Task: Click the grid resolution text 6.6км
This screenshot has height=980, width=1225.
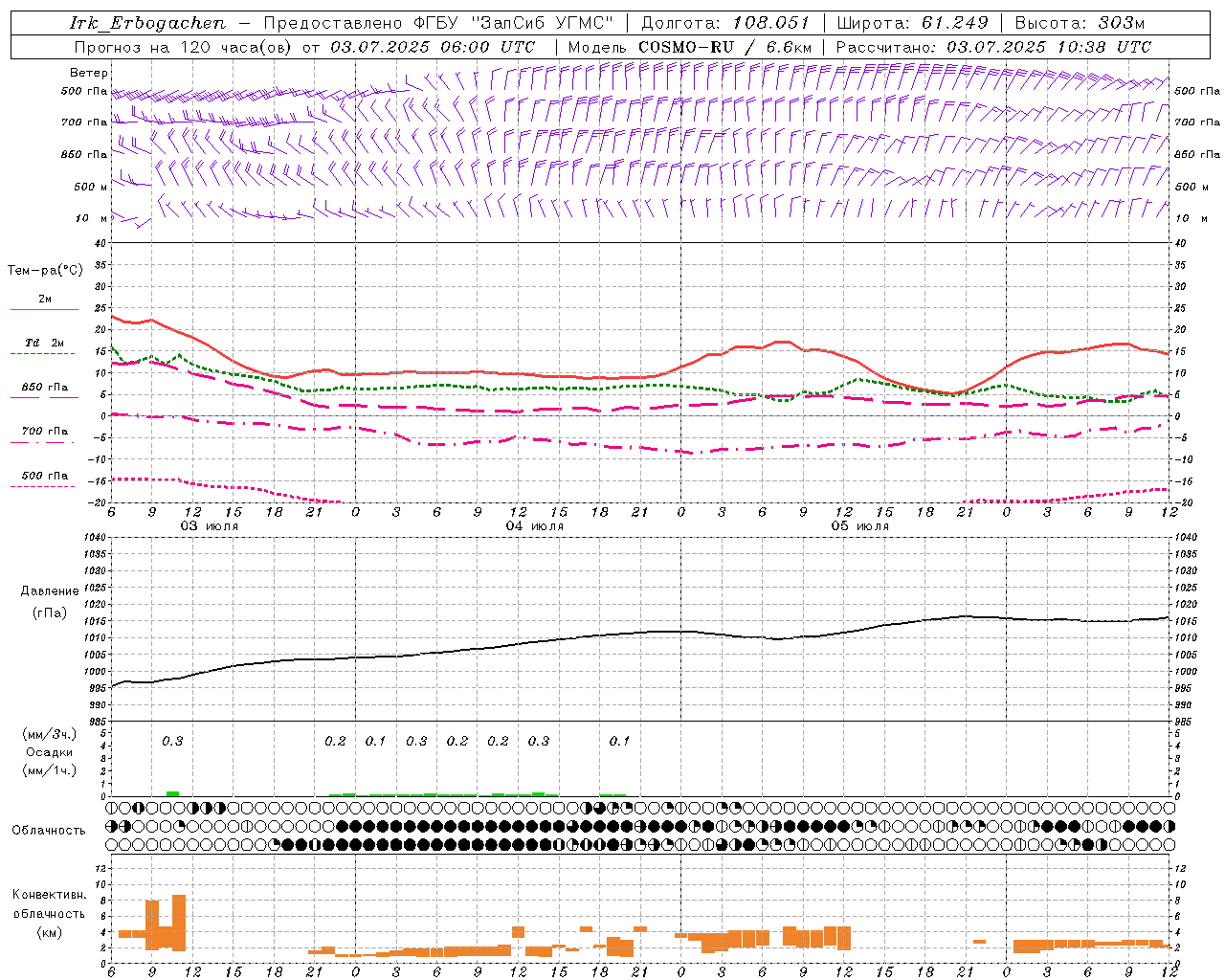Action: coord(789,47)
